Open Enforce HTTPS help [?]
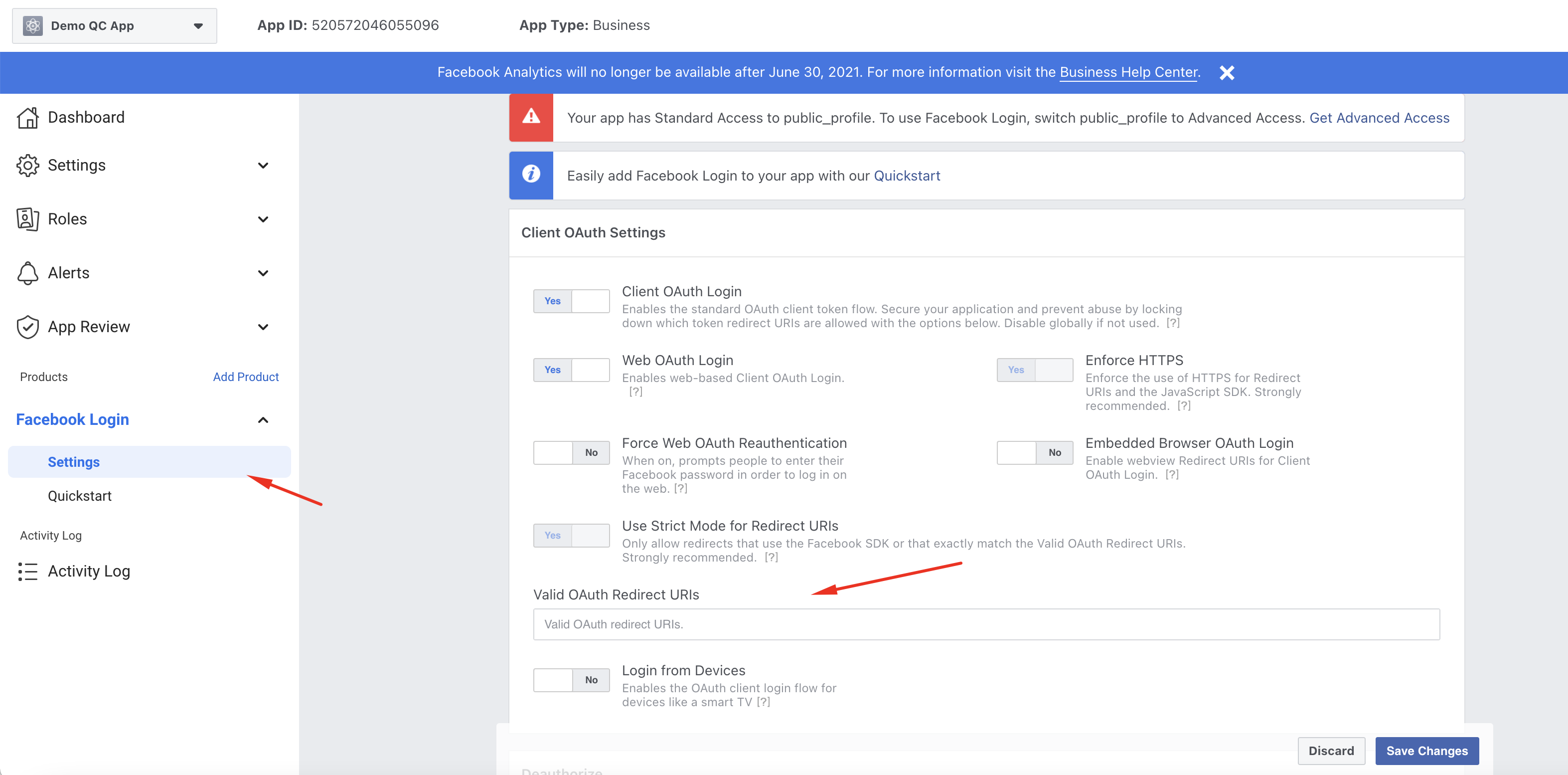Screen dimensions: 1568x775 click(1183, 406)
